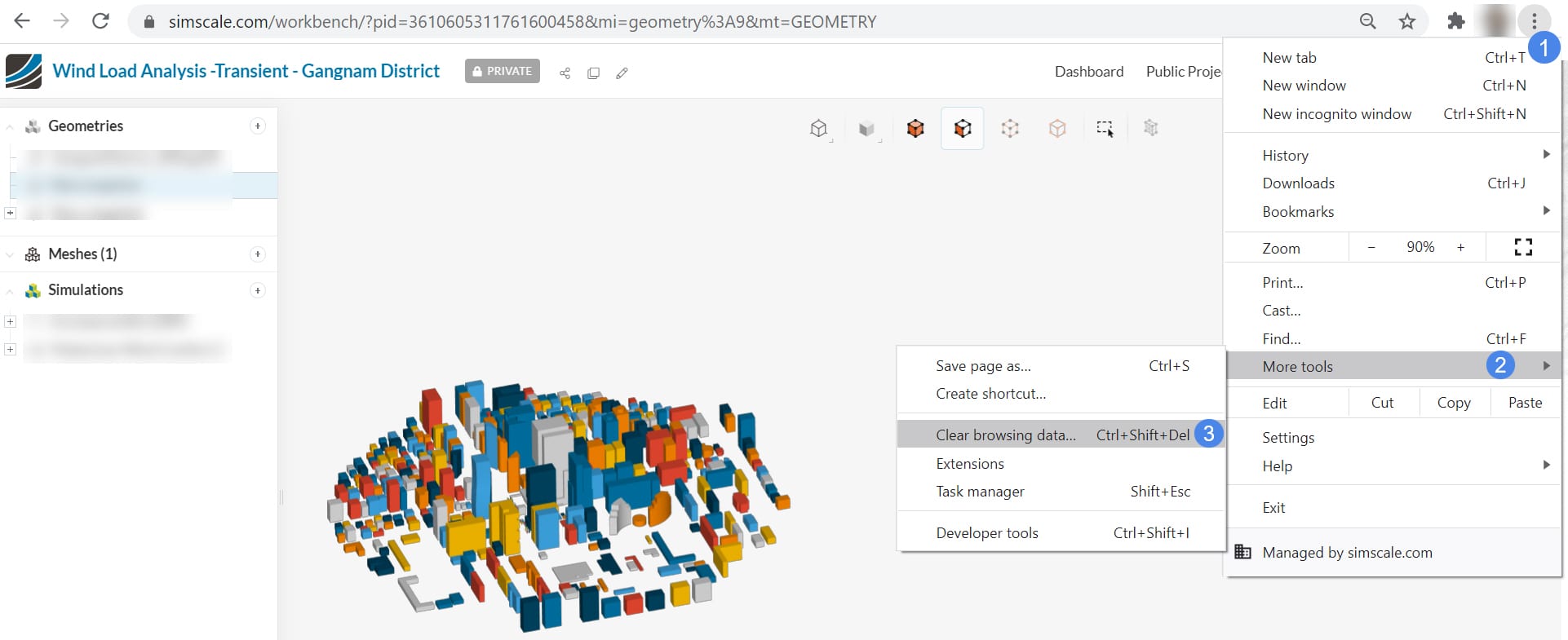Image resolution: width=1568 pixels, height=640 pixels.
Task: Activate the solid orange volume selection cube
Action: (x=915, y=129)
